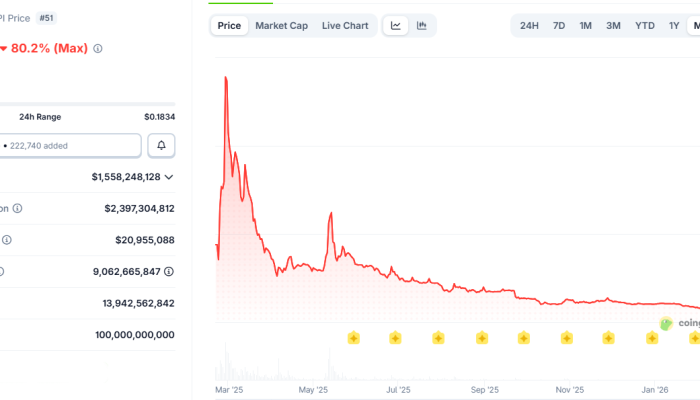This screenshot has width=700, height=400.
Task: Click first yellow news marker on chart
Action: click(x=353, y=338)
